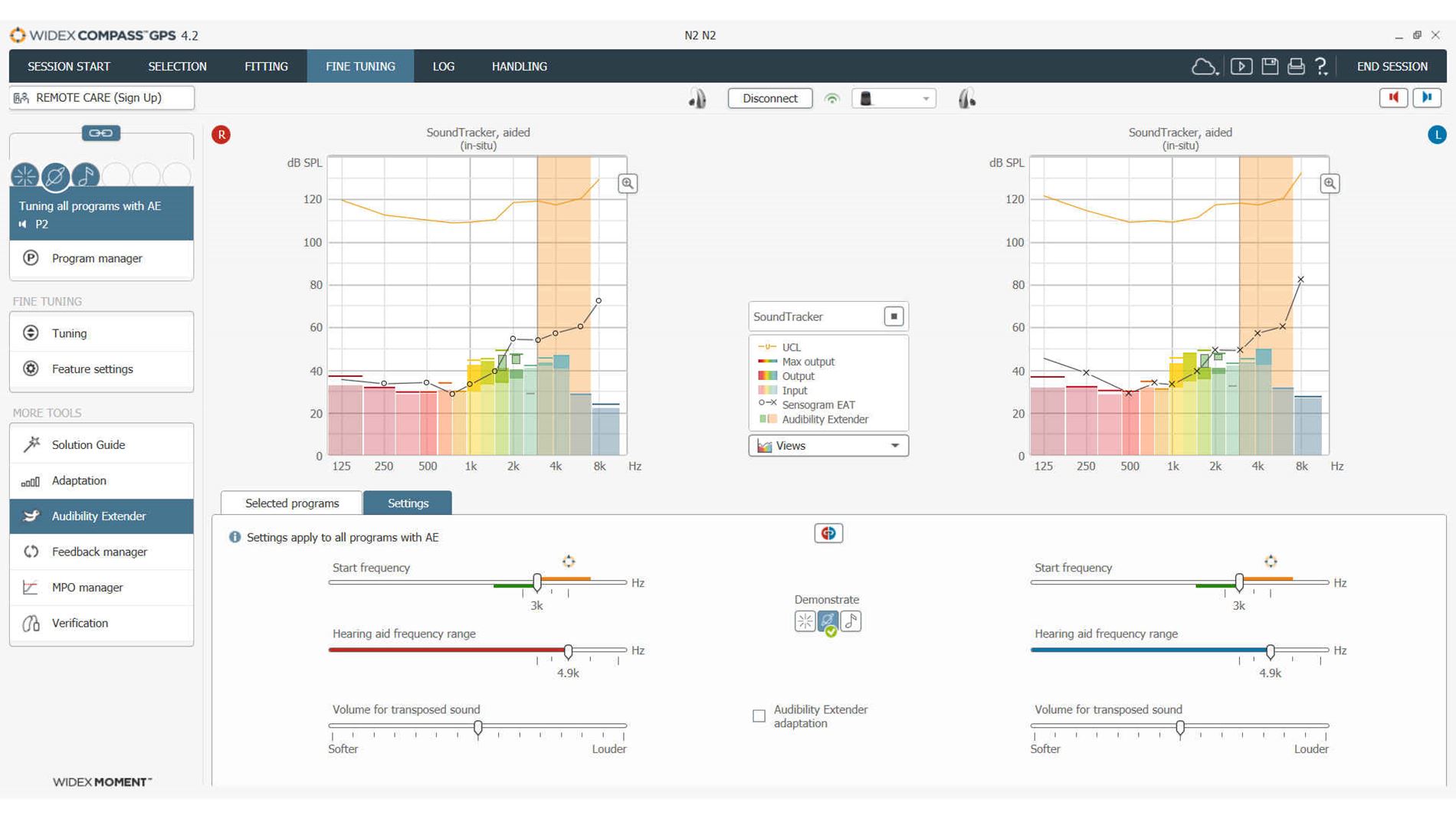Open the print icon in the toolbar

pyautogui.click(x=1295, y=67)
